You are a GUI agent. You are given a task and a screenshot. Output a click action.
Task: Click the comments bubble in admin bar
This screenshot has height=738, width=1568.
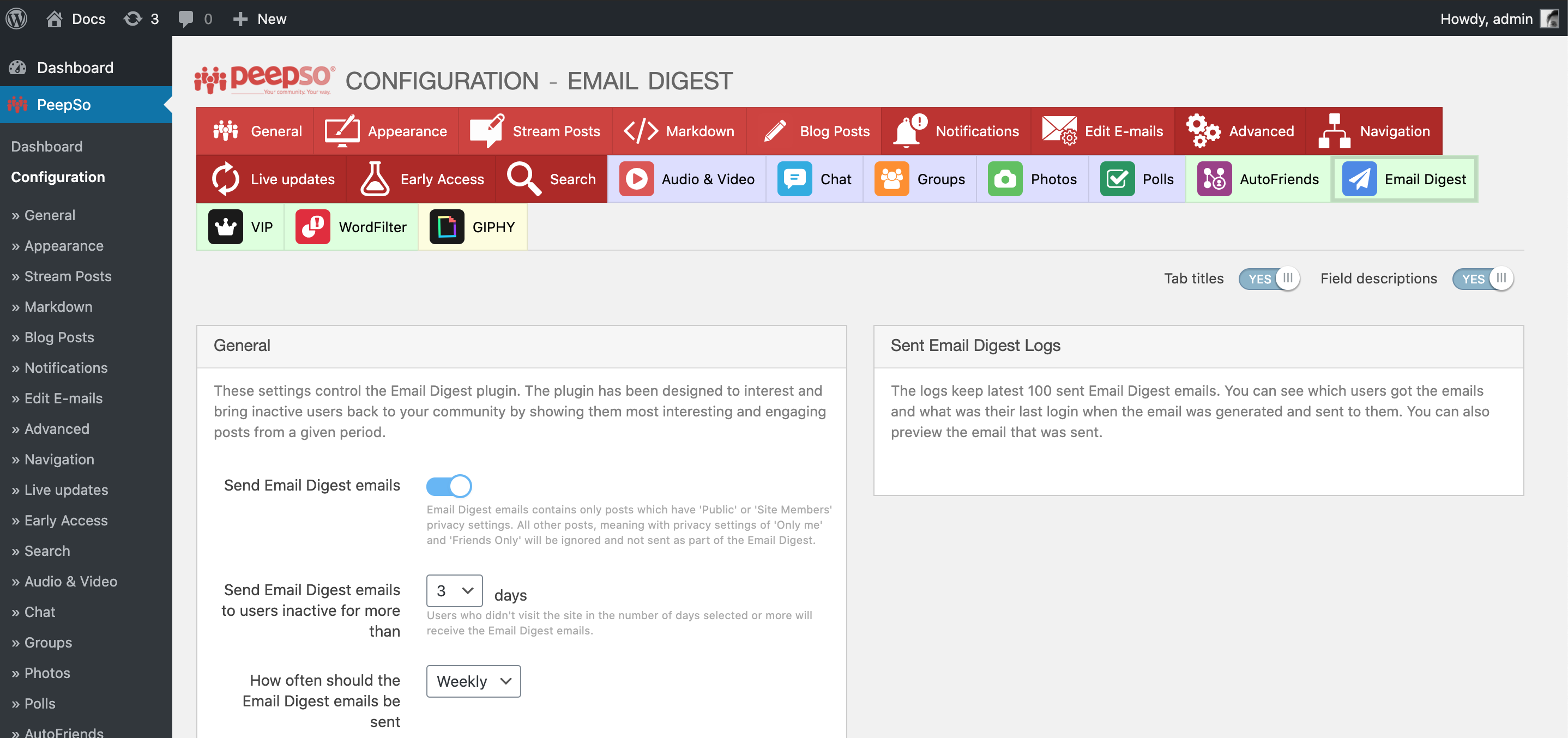tap(186, 19)
